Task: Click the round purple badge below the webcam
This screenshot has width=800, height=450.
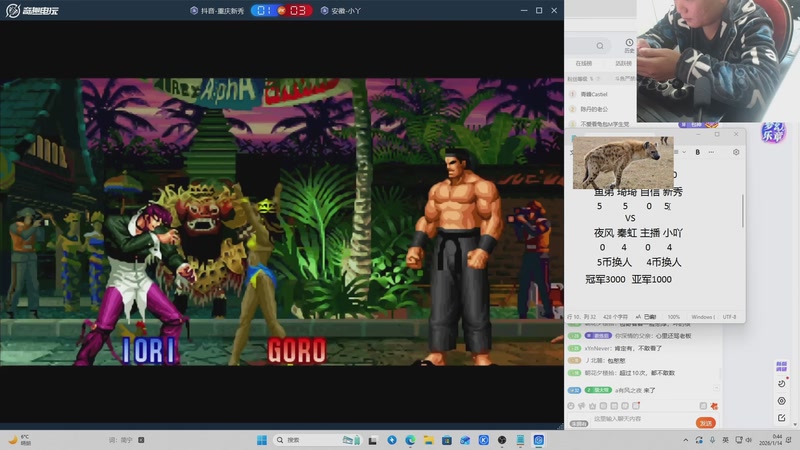Action: (x=773, y=133)
